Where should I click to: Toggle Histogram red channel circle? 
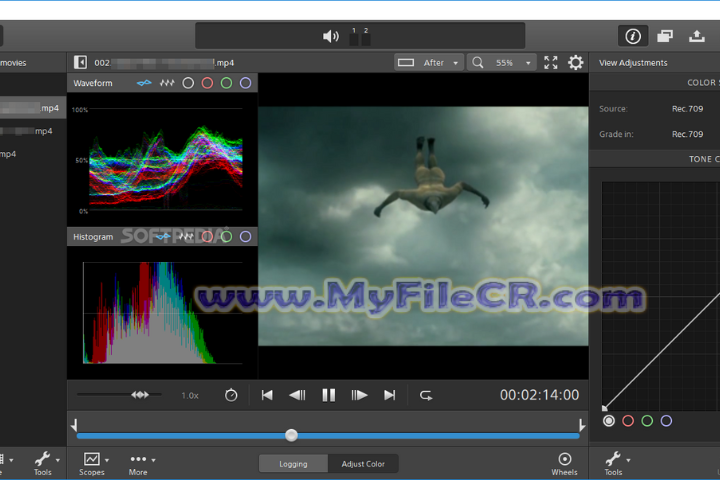pos(208,237)
